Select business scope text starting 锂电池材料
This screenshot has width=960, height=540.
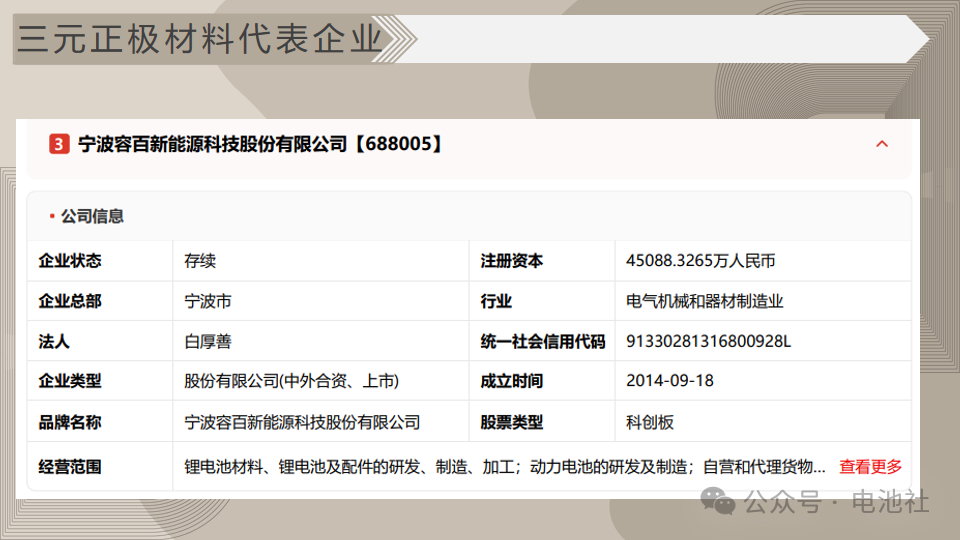click(504, 467)
